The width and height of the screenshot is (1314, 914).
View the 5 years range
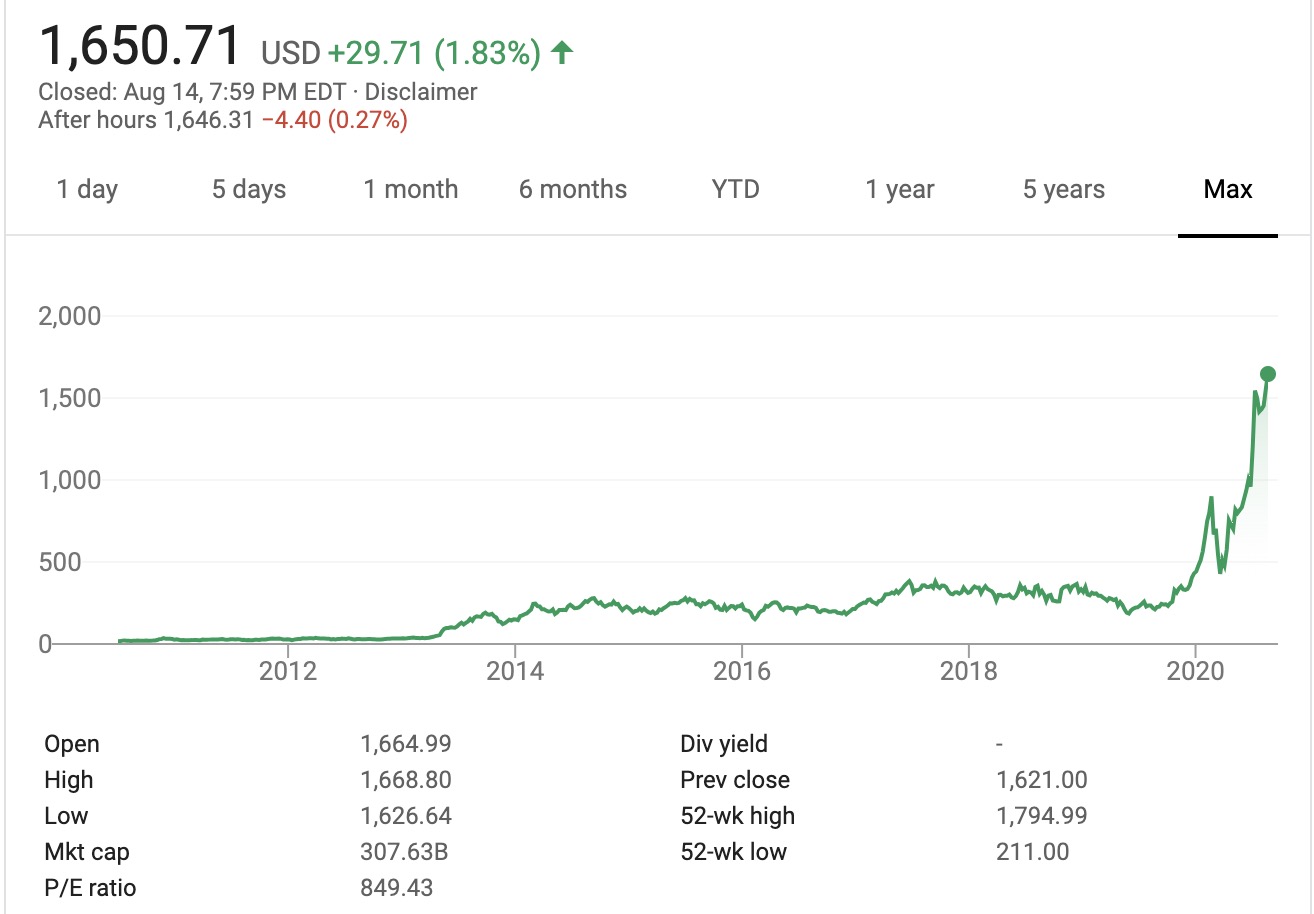[1064, 189]
